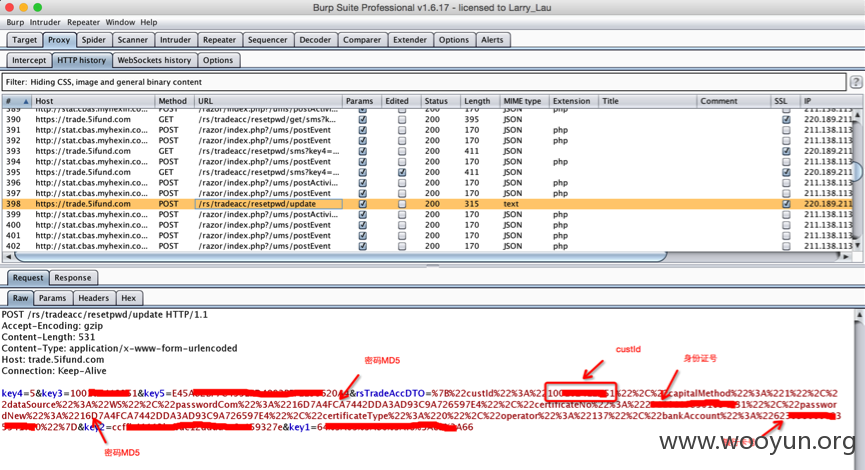This screenshot has width=865, height=470.
Task: Switch to the Intercept sub-tab
Action: click(29, 61)
